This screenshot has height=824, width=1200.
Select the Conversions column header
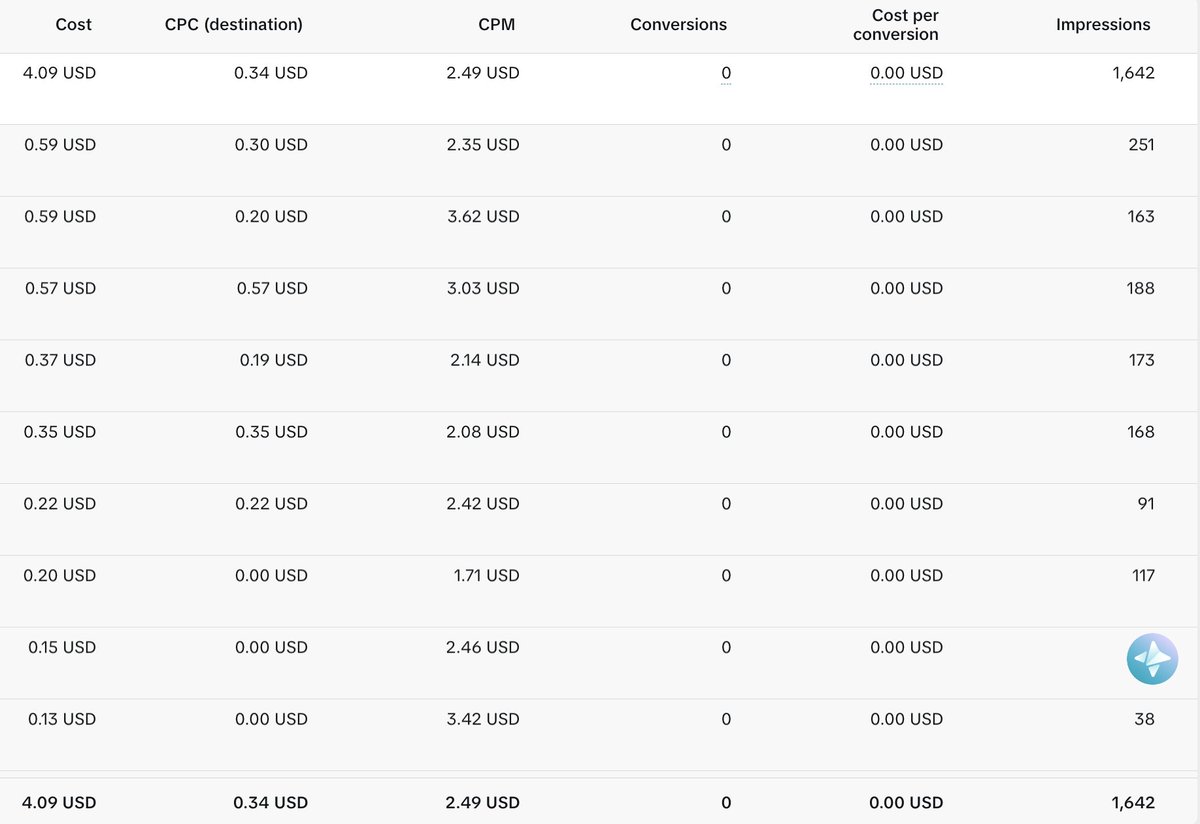point(679,24)
